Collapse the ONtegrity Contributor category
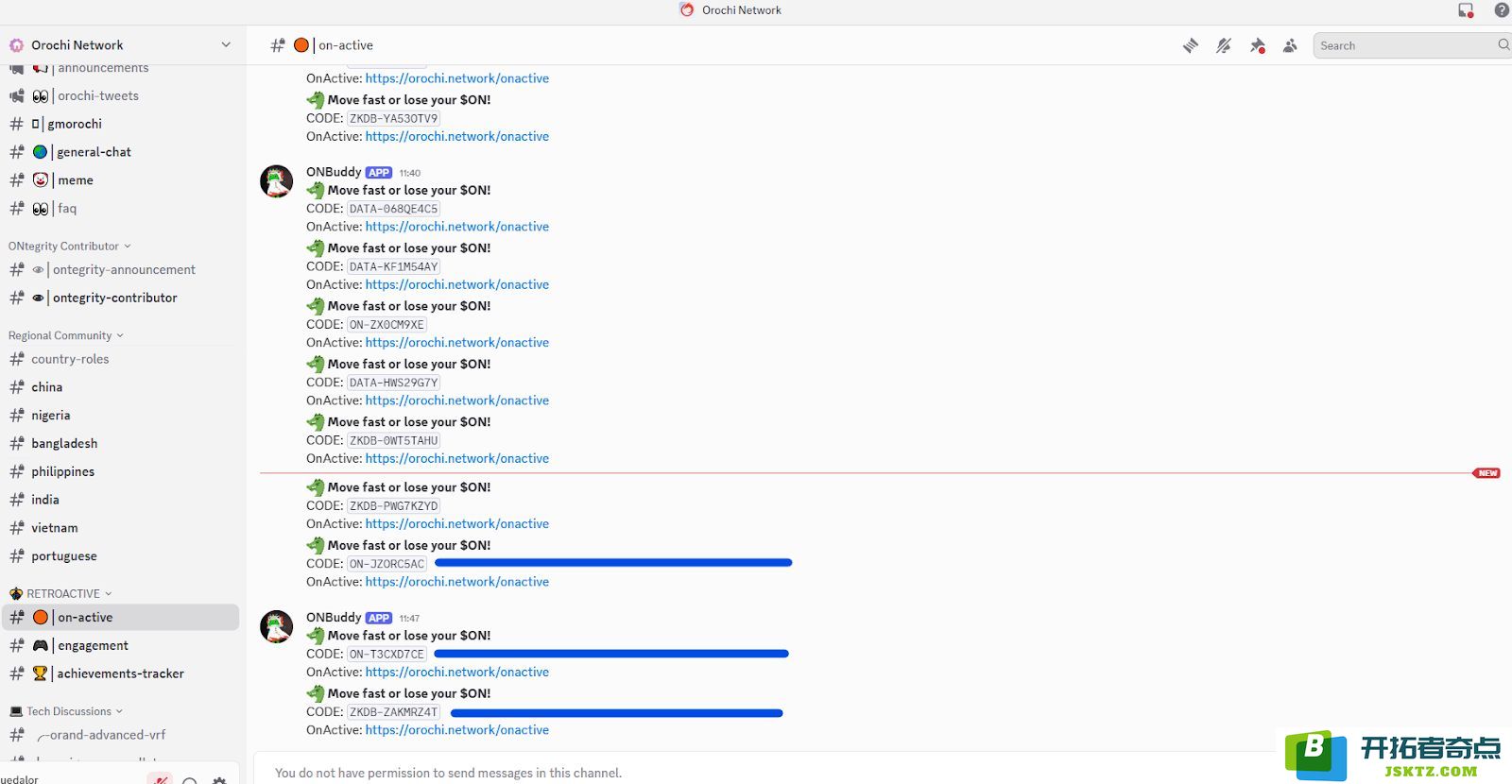1512x784 pixels. (70, 247)
